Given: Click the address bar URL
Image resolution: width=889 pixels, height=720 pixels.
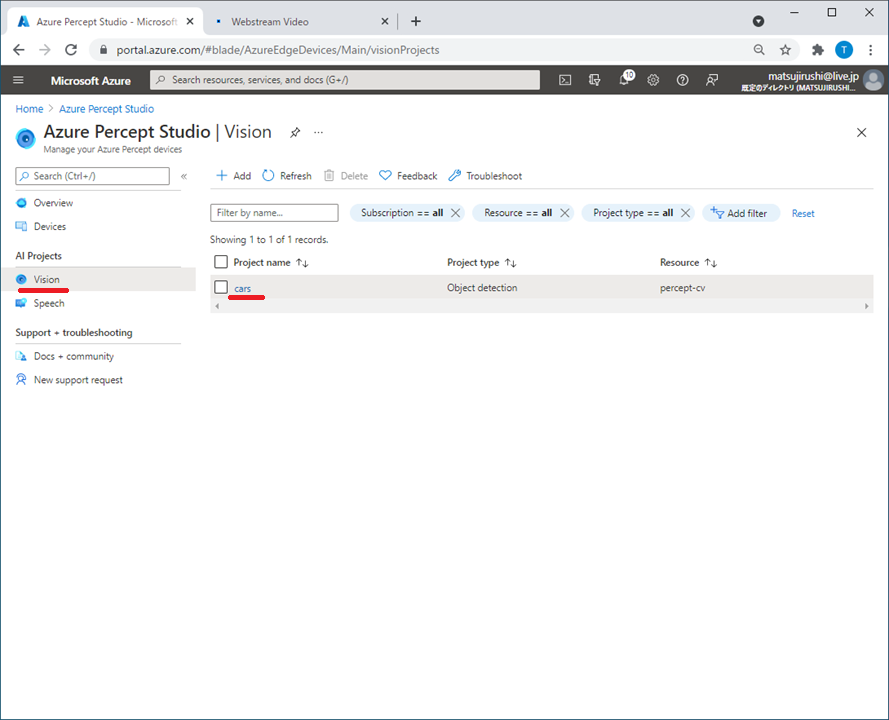Looking at the screenshot, I should click(278, 50).
